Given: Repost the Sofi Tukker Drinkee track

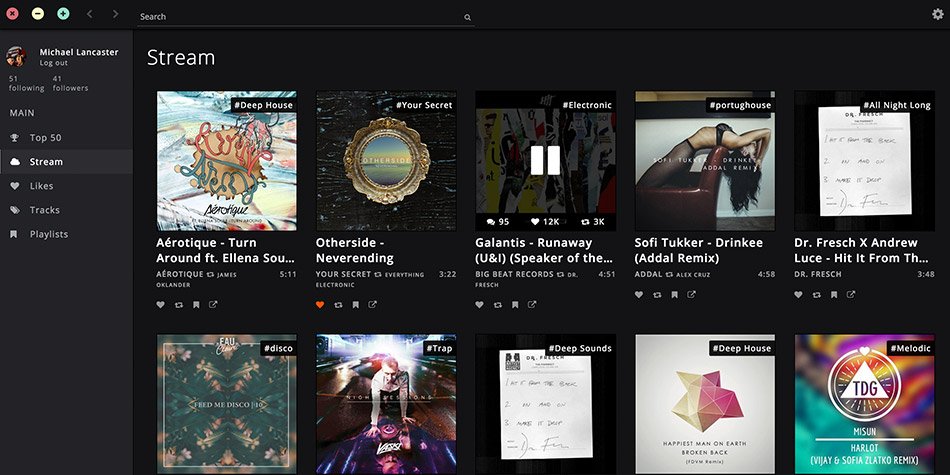Looking at the screenshot, I should [657, 295].
